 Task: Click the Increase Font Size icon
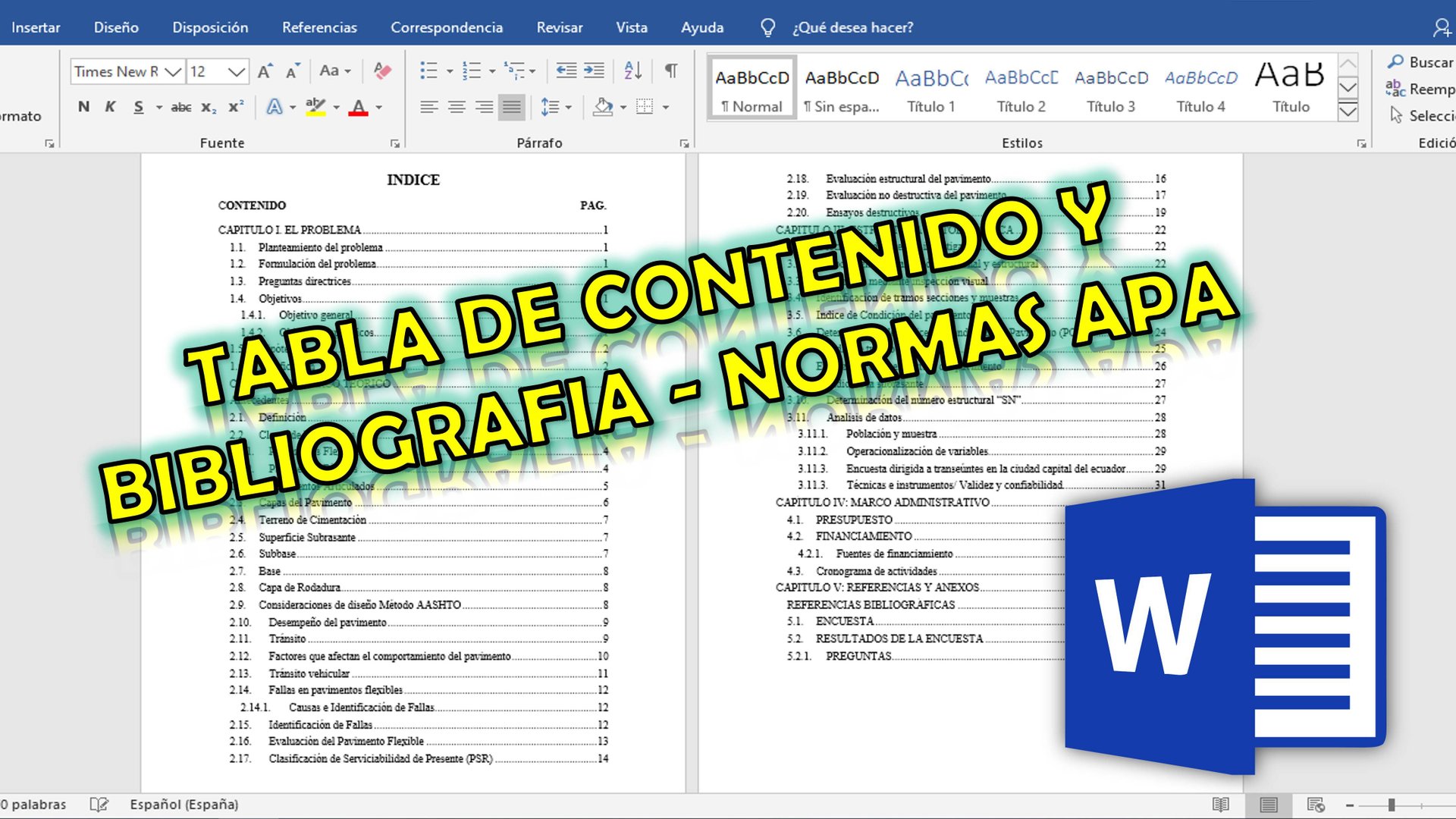point(265,71)
